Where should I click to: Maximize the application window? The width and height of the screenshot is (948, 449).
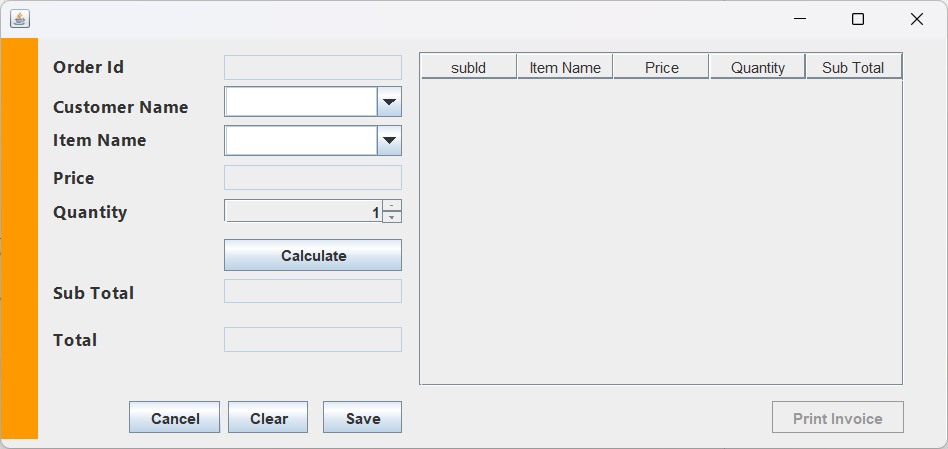point(857,19)
